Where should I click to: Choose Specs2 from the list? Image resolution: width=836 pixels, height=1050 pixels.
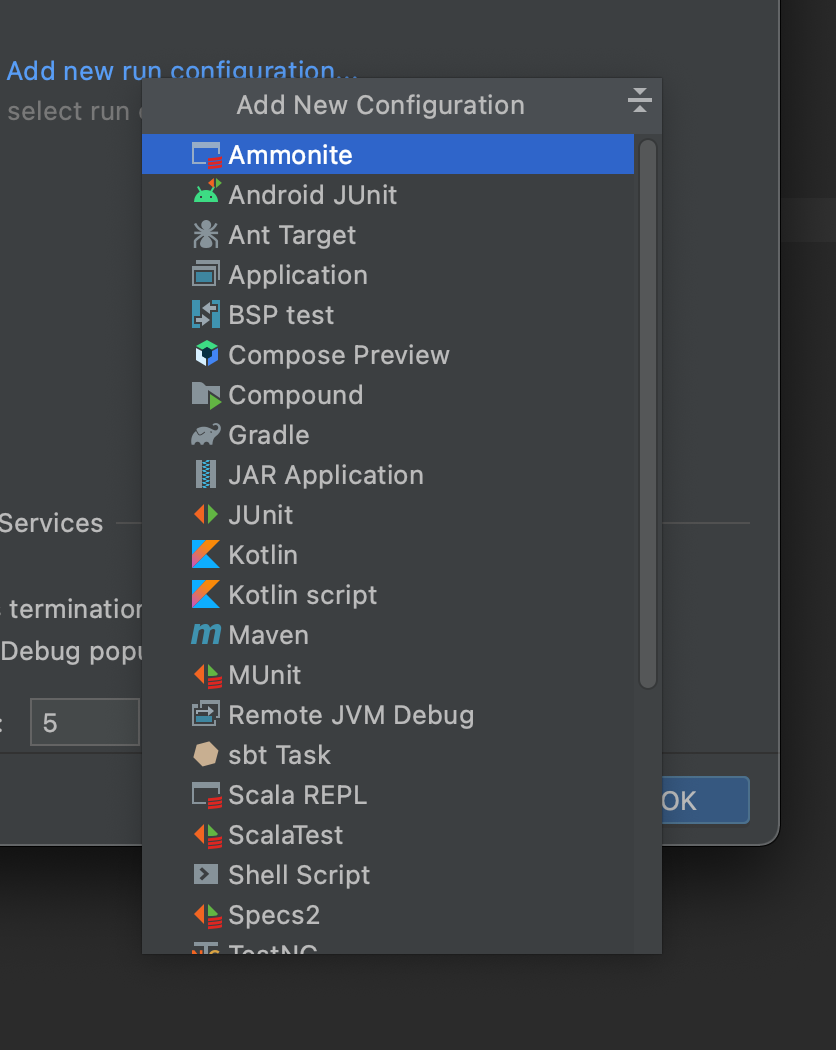[x=388, y=915]
